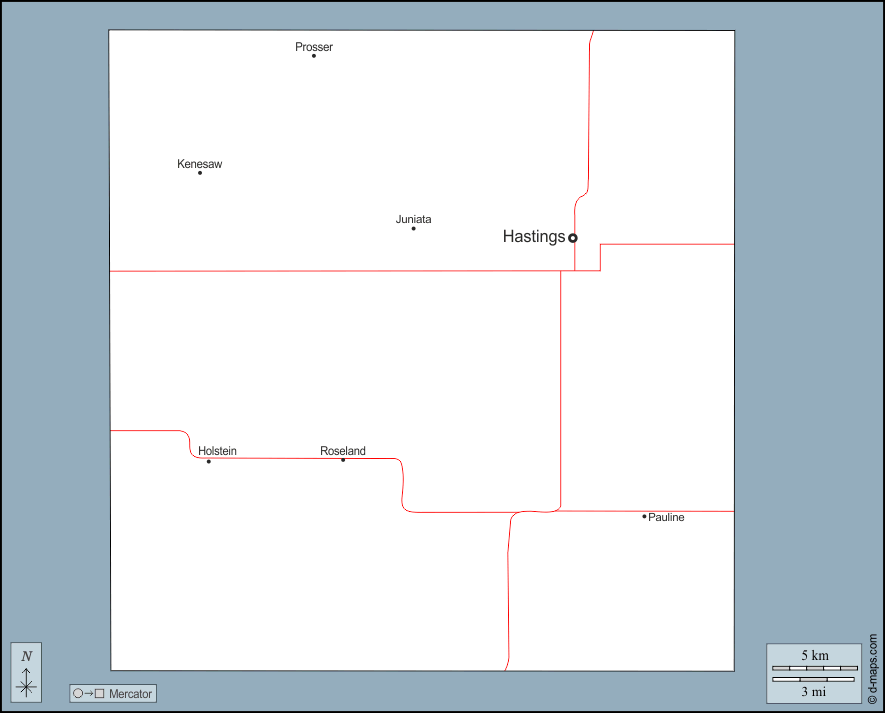This screenshot has height=713, width=885.
Task: Click the Roseland town label
Action: tap(343, 450)
